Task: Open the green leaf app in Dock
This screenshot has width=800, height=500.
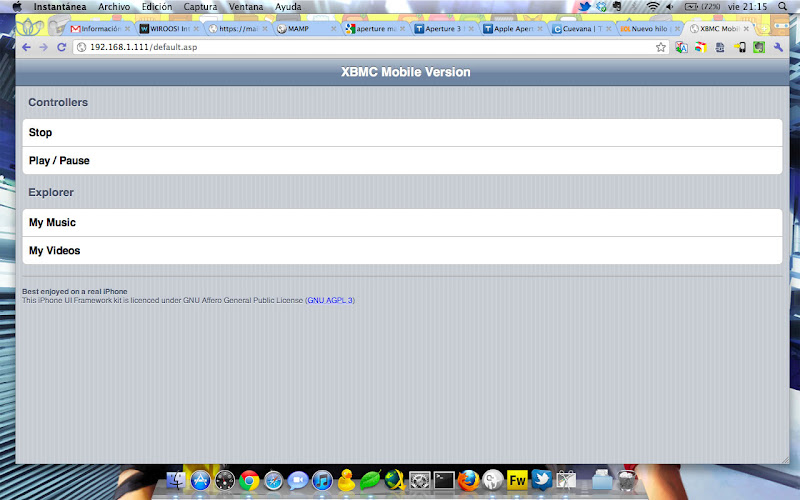Action: coord(370,480)
